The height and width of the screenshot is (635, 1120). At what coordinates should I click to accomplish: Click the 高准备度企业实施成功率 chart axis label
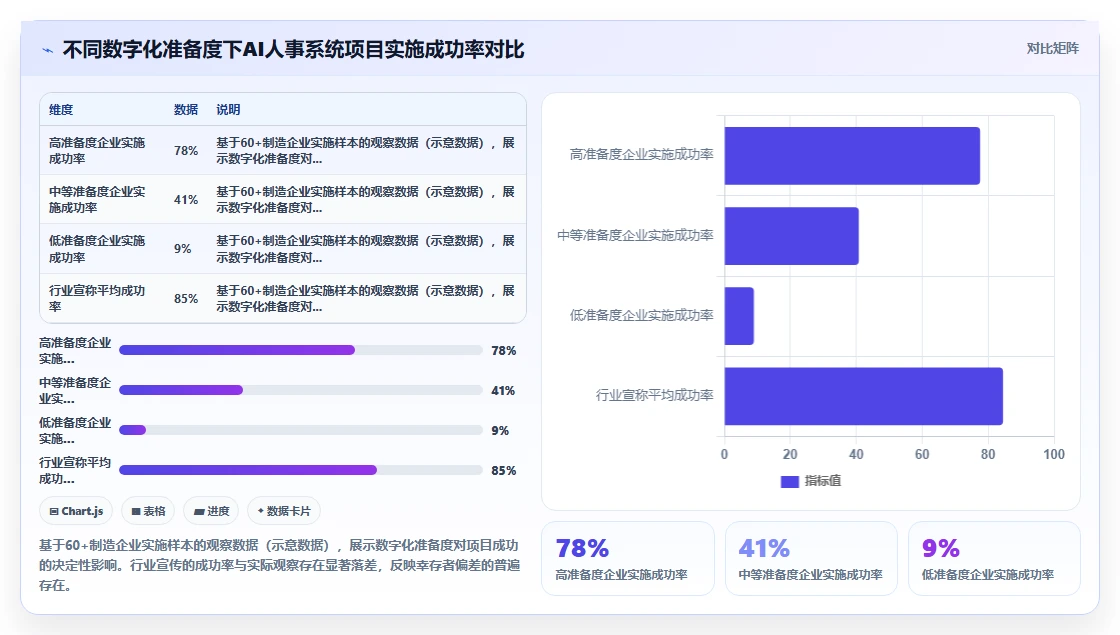click(641, 154)
